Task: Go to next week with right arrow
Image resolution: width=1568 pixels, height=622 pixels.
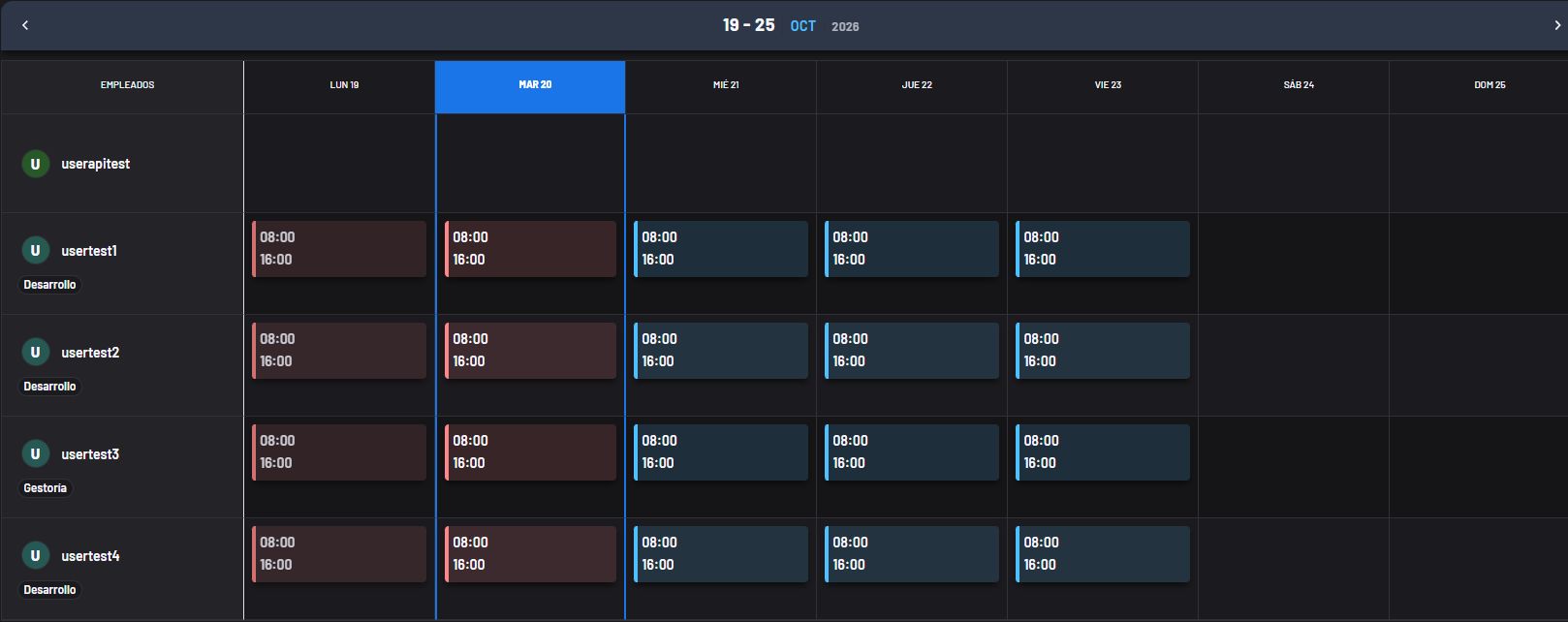Action: click(x=1557, y=25)
